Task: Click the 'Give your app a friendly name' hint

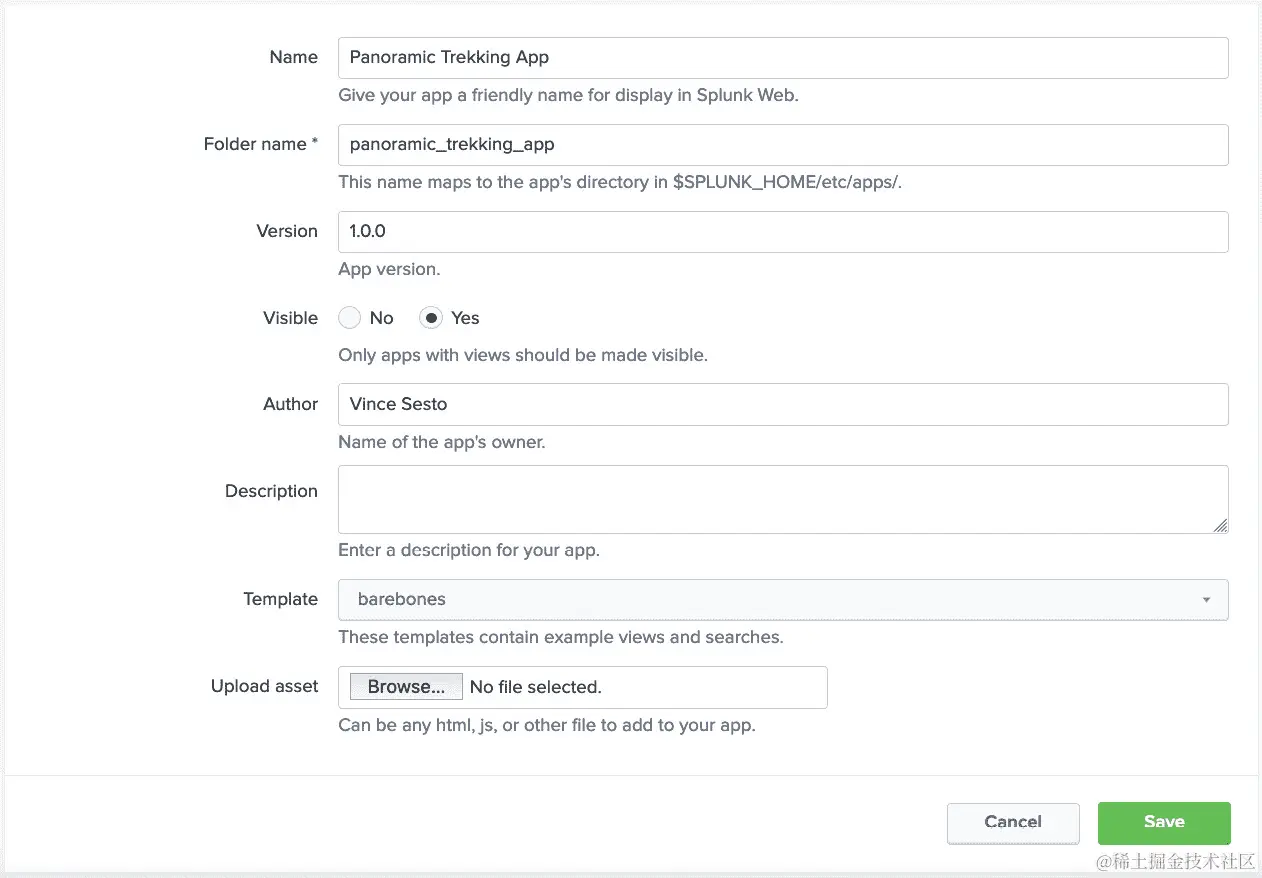Action: (568, 96)
